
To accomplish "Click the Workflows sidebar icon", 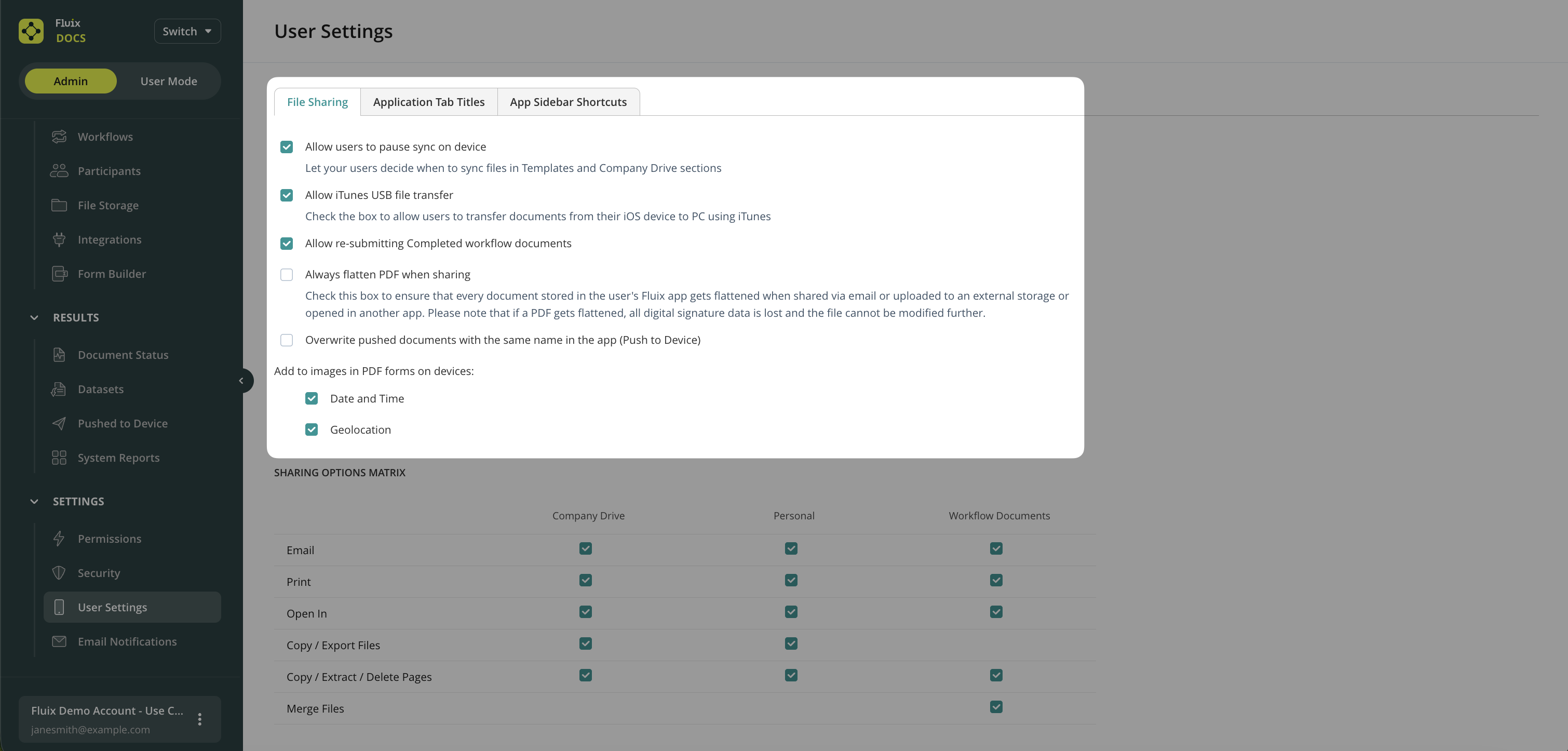I will pyautogui.click(x=59, y=137).
